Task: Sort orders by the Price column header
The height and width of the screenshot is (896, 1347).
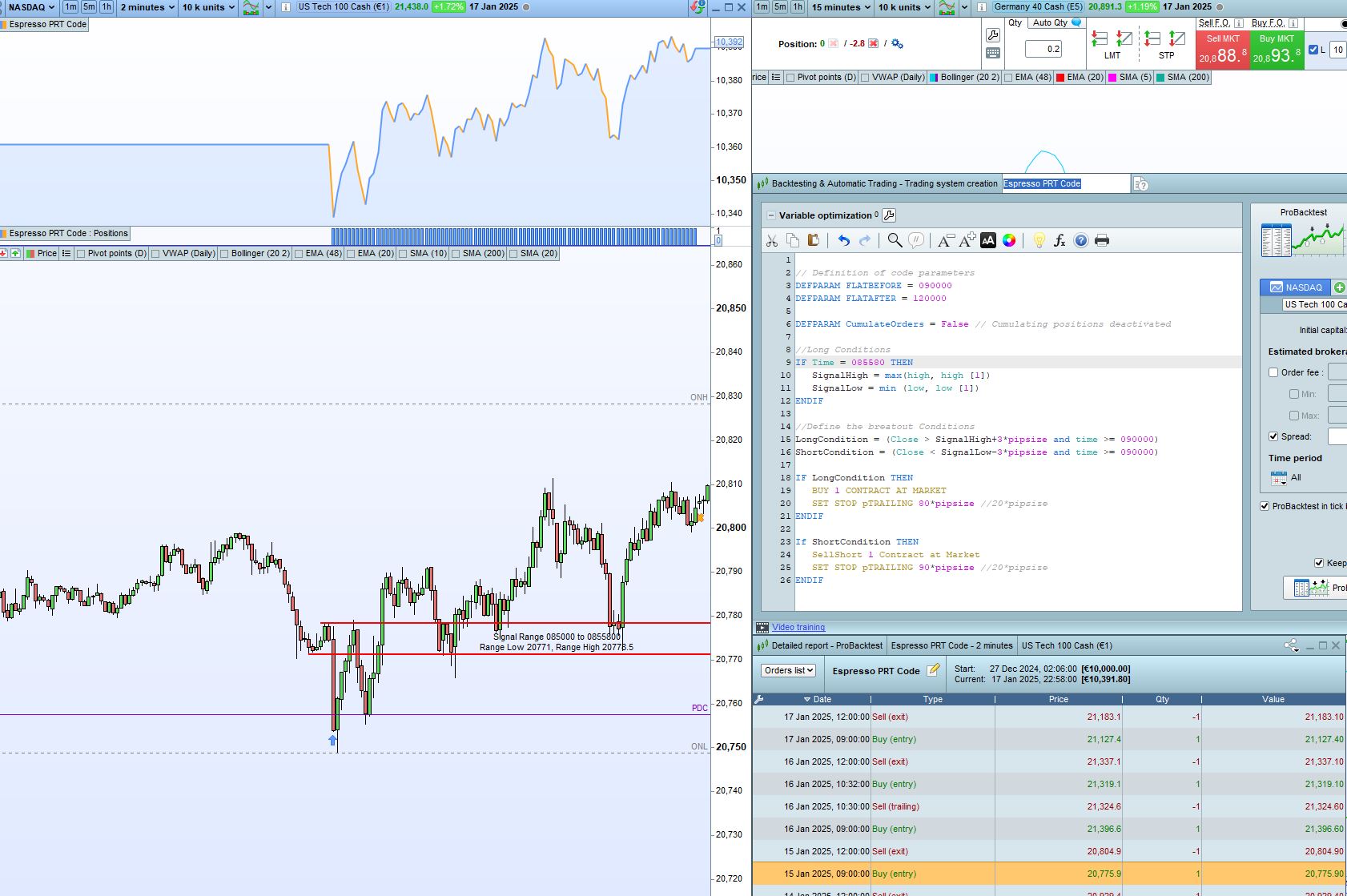Action: click(x=1058, y=699)
